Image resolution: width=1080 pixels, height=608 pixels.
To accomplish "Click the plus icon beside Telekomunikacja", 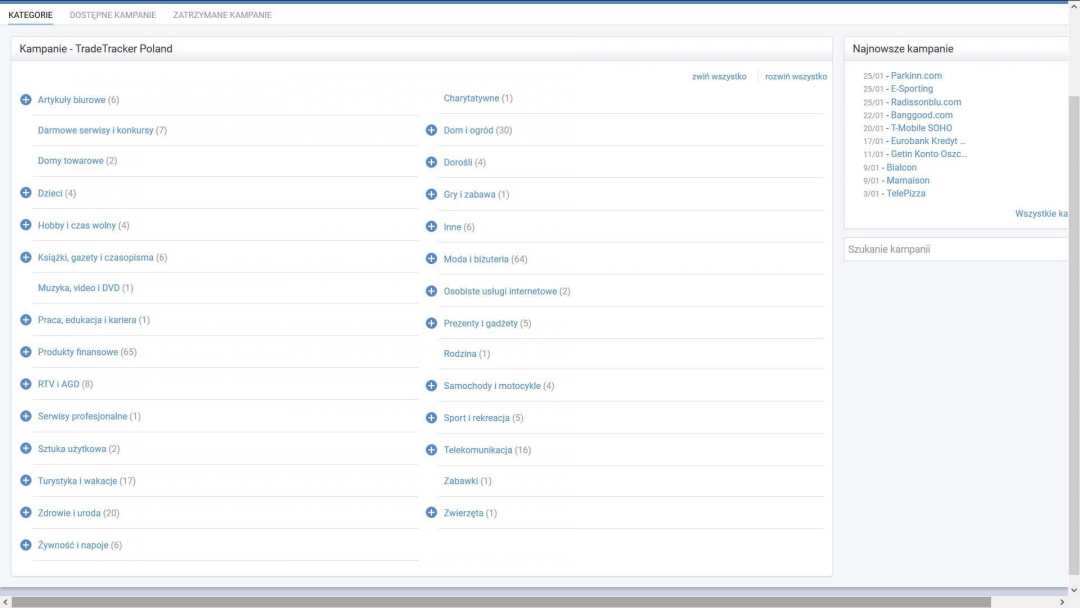I will coord(432,450).
